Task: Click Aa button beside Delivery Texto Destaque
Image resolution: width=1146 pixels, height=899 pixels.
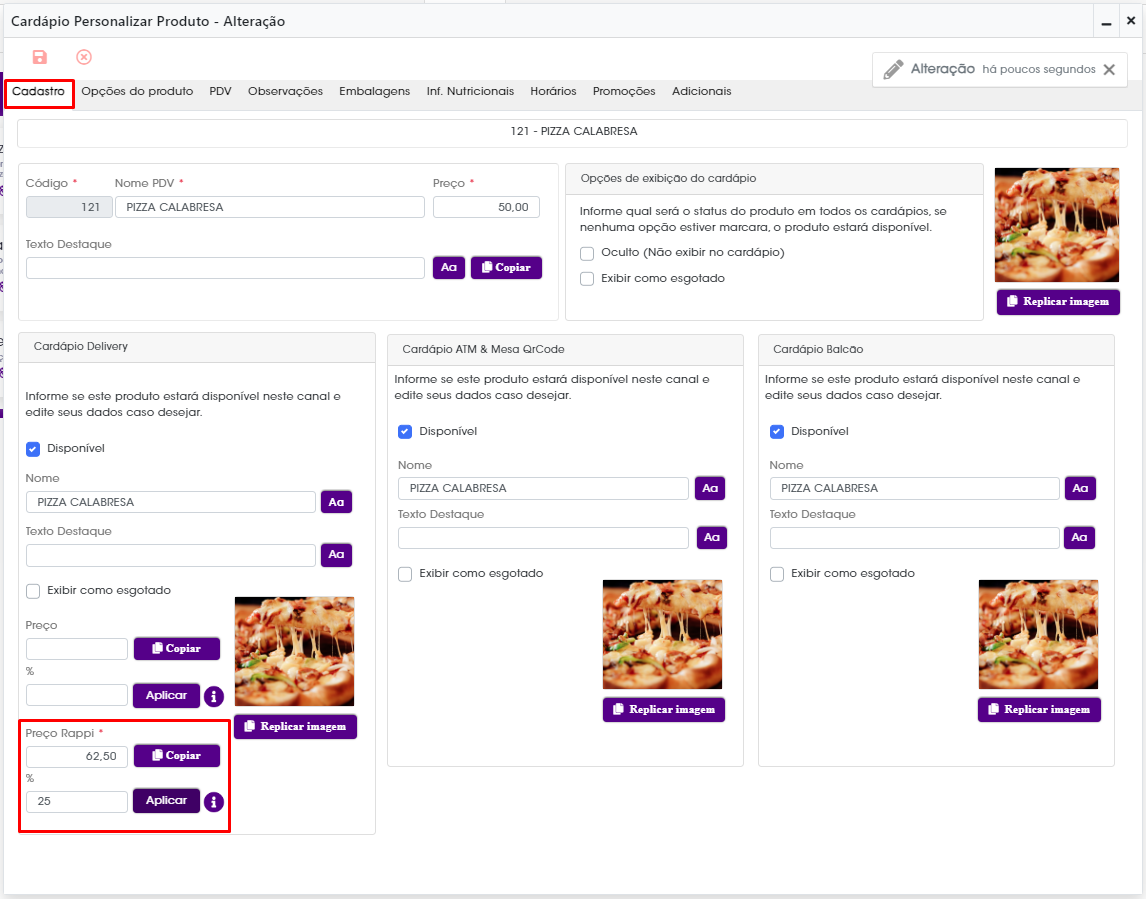Action: tap(336, 555)
